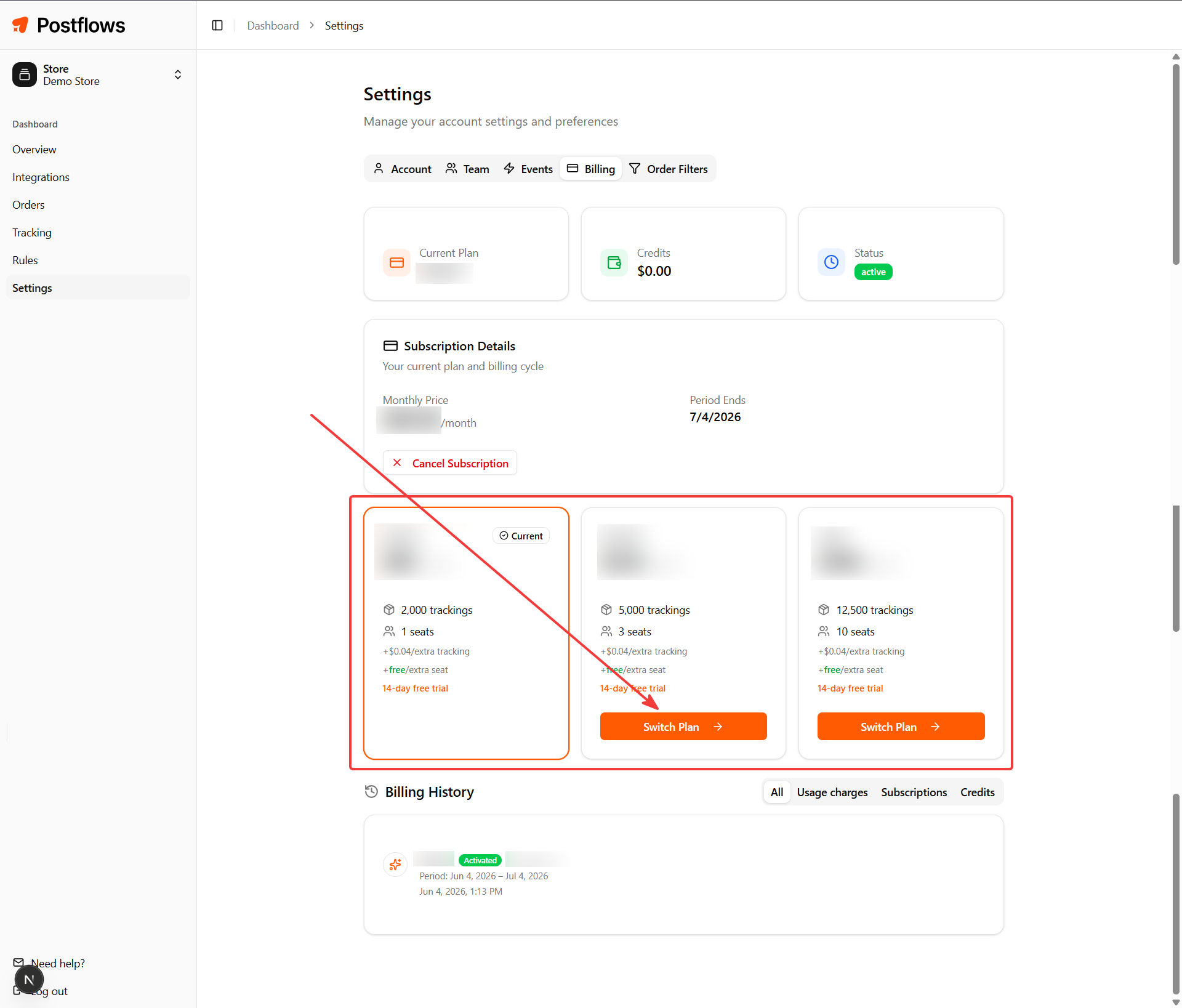The image size is (1182, 1008).
Task: Click the Credits wallet icon
Action: click(x=614, y=263)
